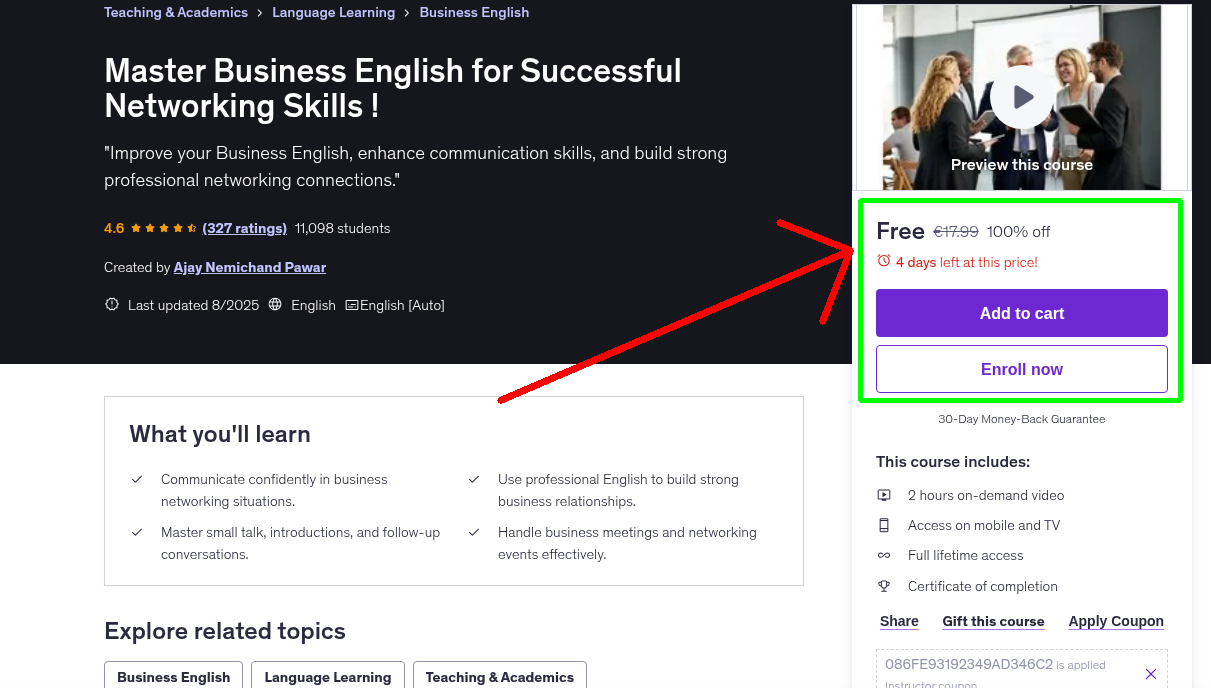Click Enroll now
The image size is (1211, 688).
coord(1021,369)
